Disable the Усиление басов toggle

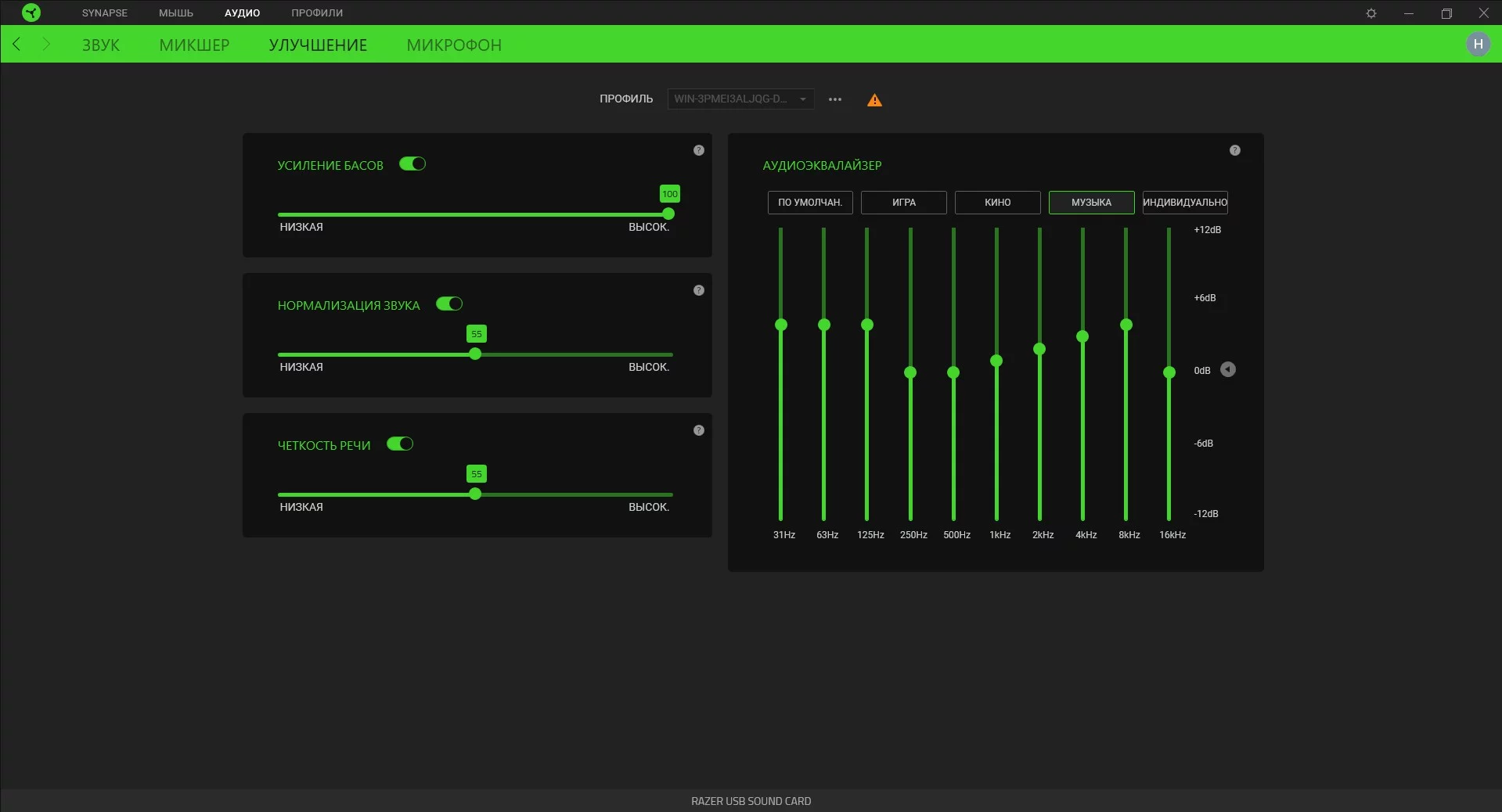click(x=412, y=164)
